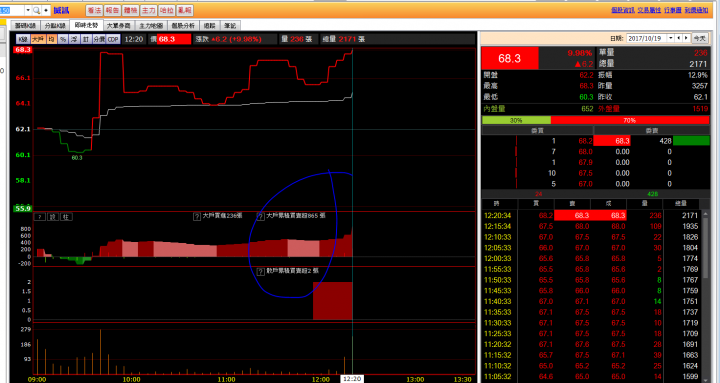Click the green 30% inner volume bar
This screenshot has height=383, width=720.
[x=516, y=120]
